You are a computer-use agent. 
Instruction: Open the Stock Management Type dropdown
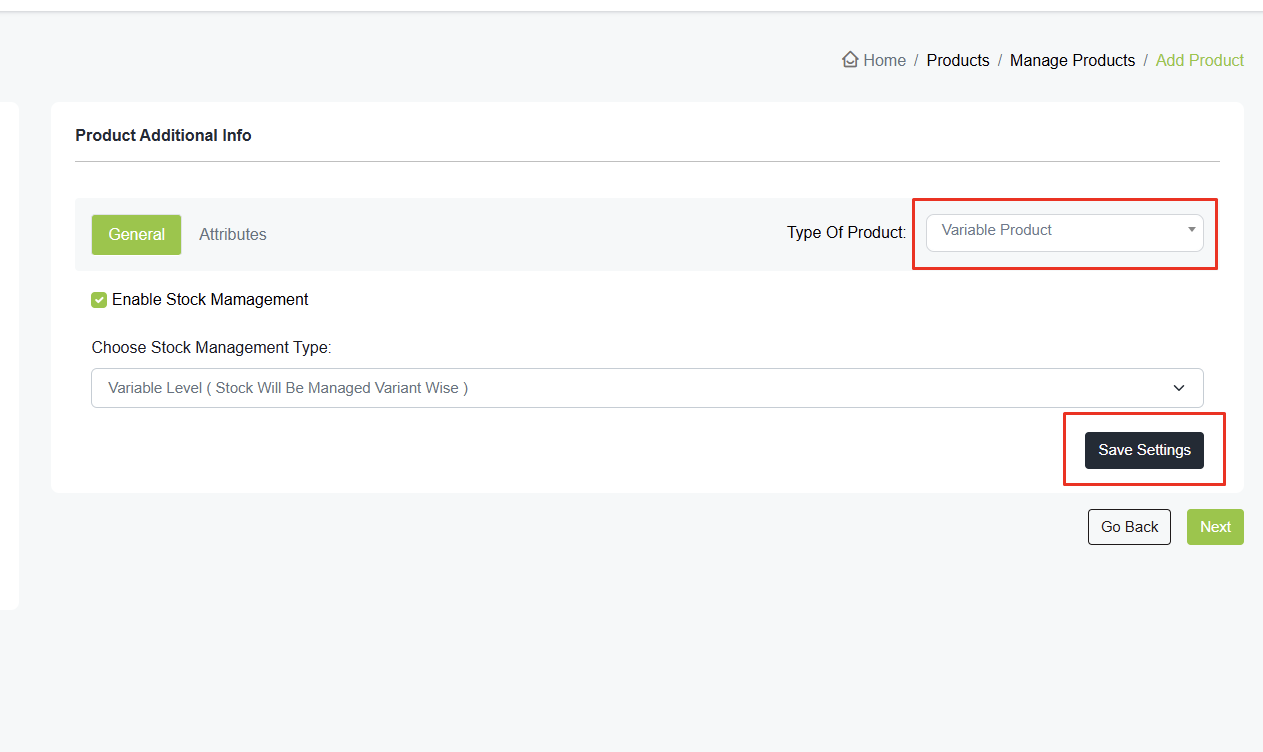pos(647,388)
